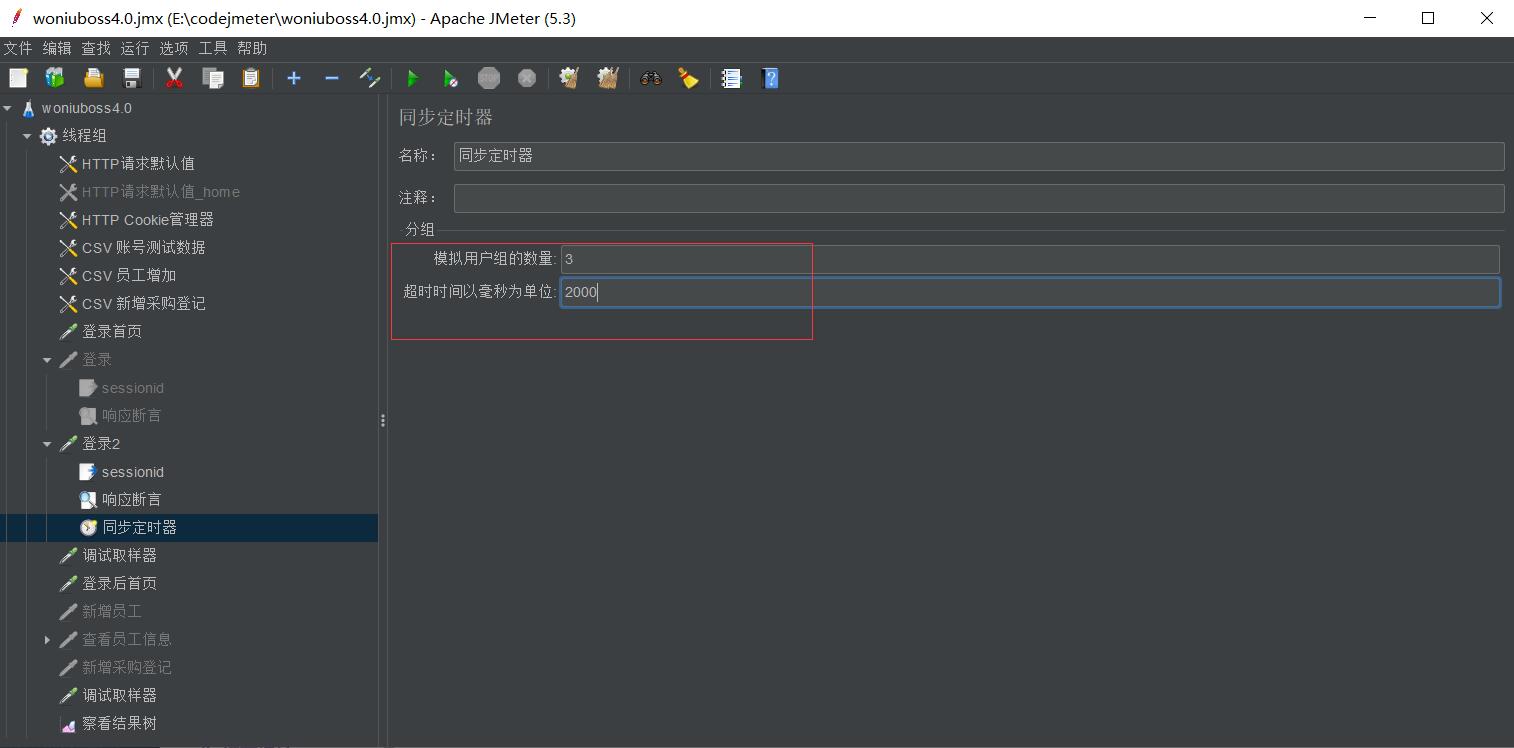Viewport: 1514px width, 748px height.
Task: Click the Search binoculars icon
Action: point(651,78)
